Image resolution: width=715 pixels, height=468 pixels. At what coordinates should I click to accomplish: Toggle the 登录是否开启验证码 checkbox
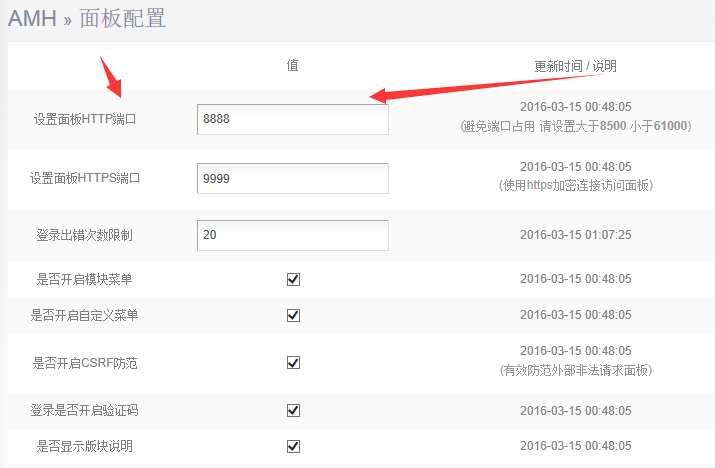[293, 410]
